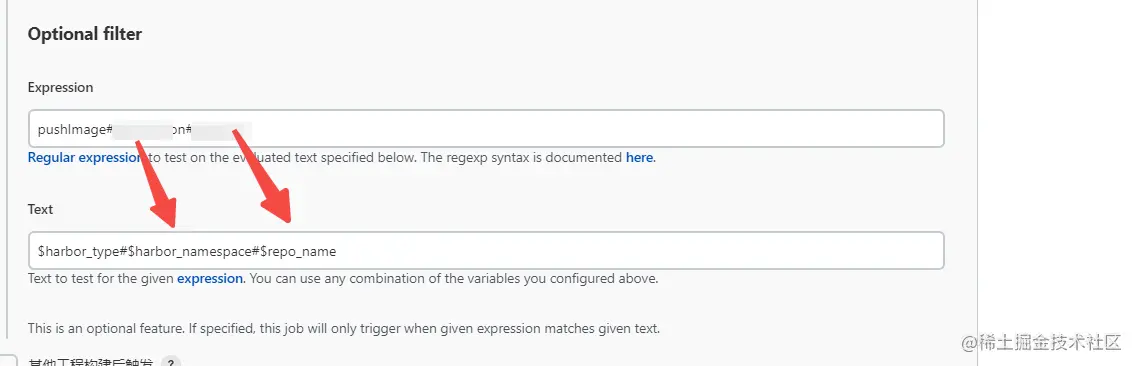The width and height of the screenshot is (1135, 366).
Task: Open the Regular expression link
Action: click(x=84, y=157)
